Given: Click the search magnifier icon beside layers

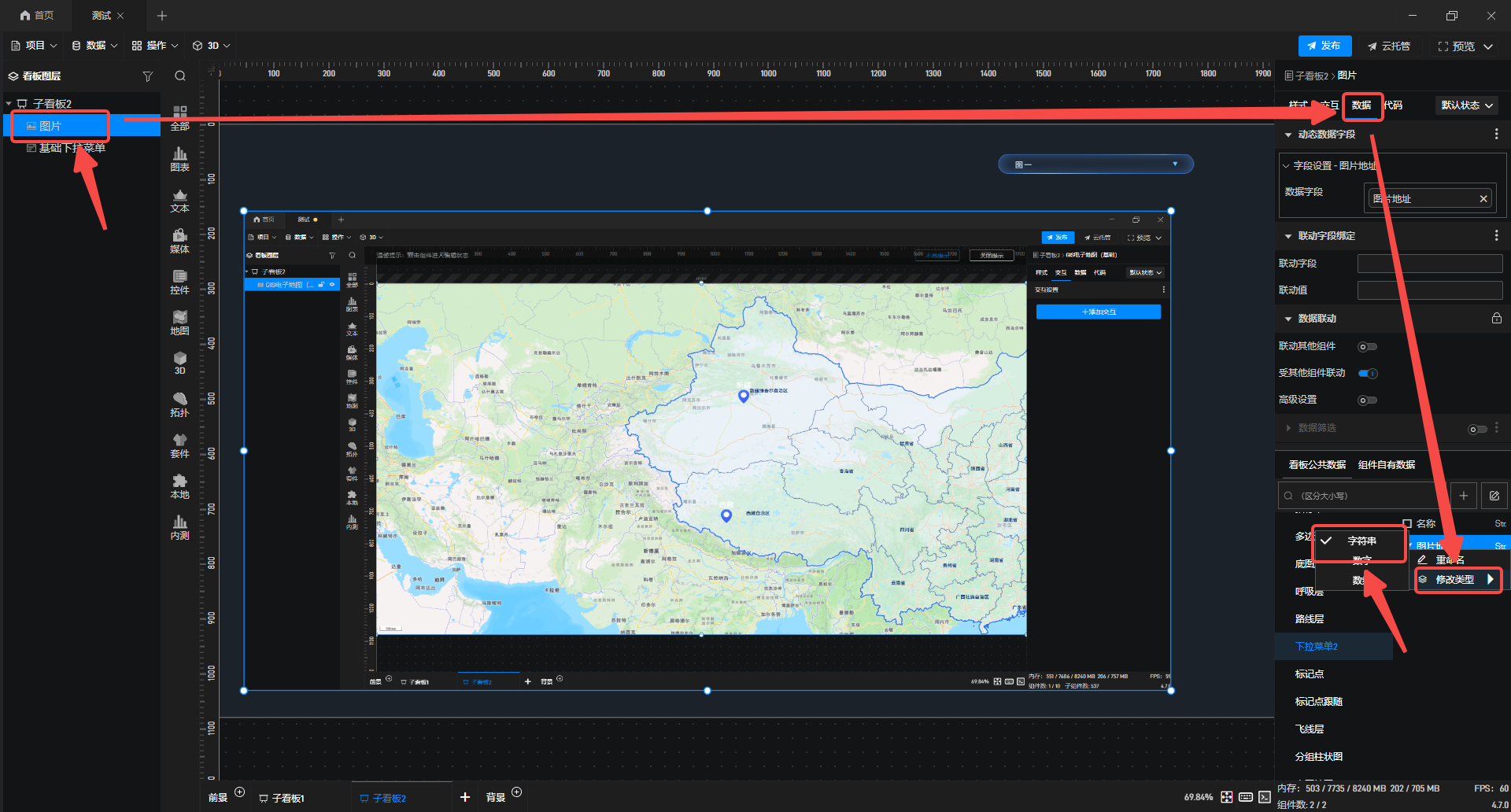Looking at the screenshot, I should click(x=180, y=76).
